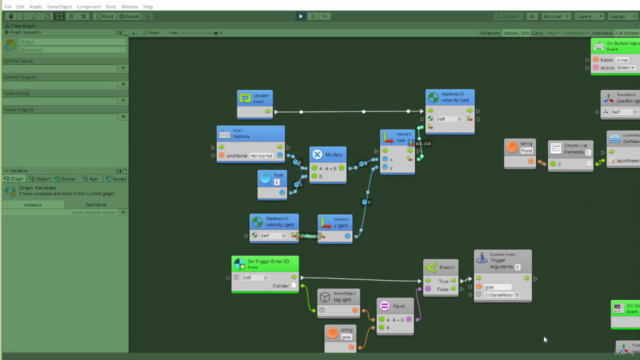Add a Value Outputs entry with plus
The width and height of the screenshot is (640, 360).
(123, 117)
